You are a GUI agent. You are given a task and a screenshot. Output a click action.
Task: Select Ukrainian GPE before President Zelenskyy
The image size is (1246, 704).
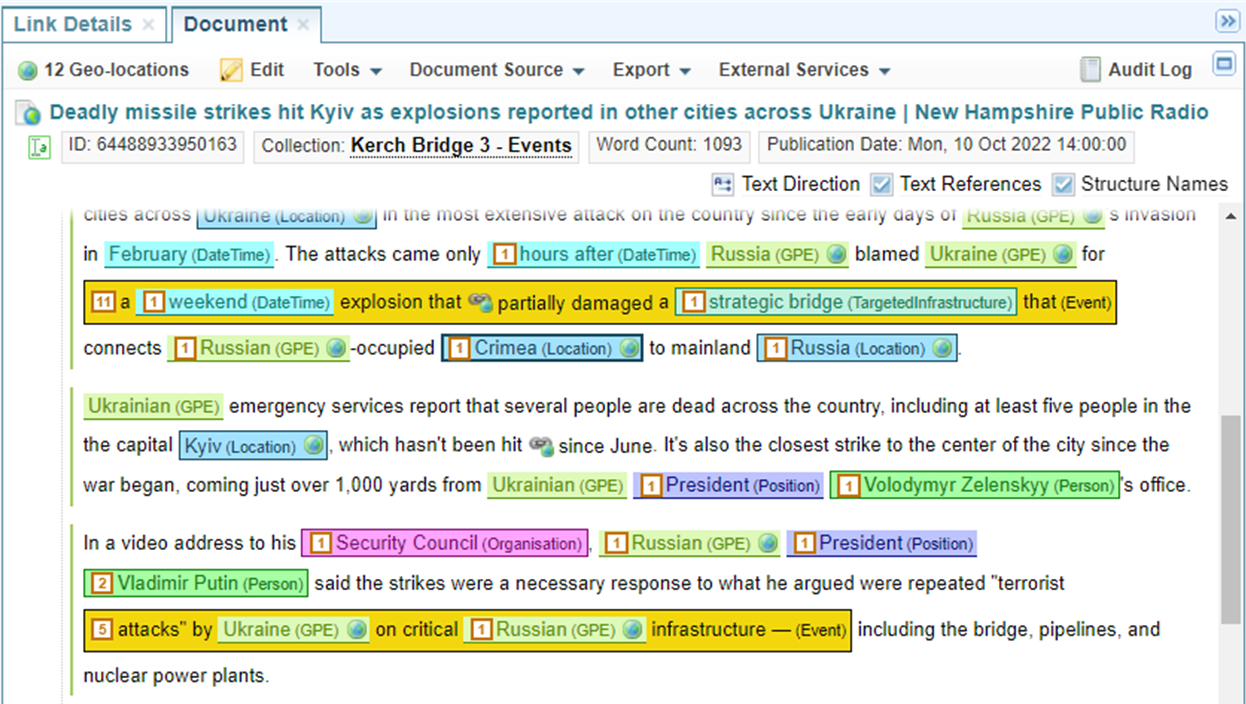pos(557,486)
